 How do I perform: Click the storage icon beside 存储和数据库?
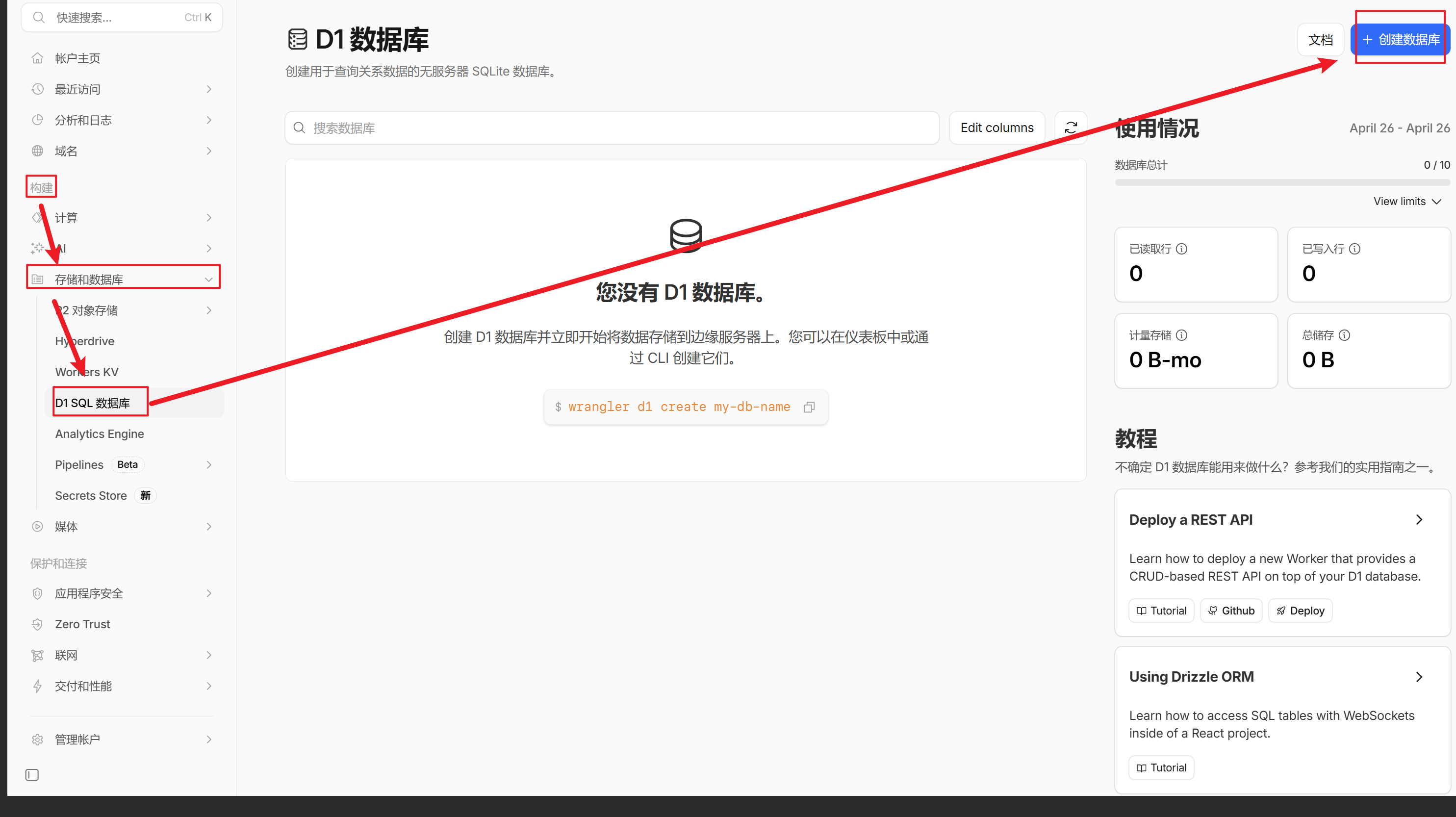coord(37,280)
